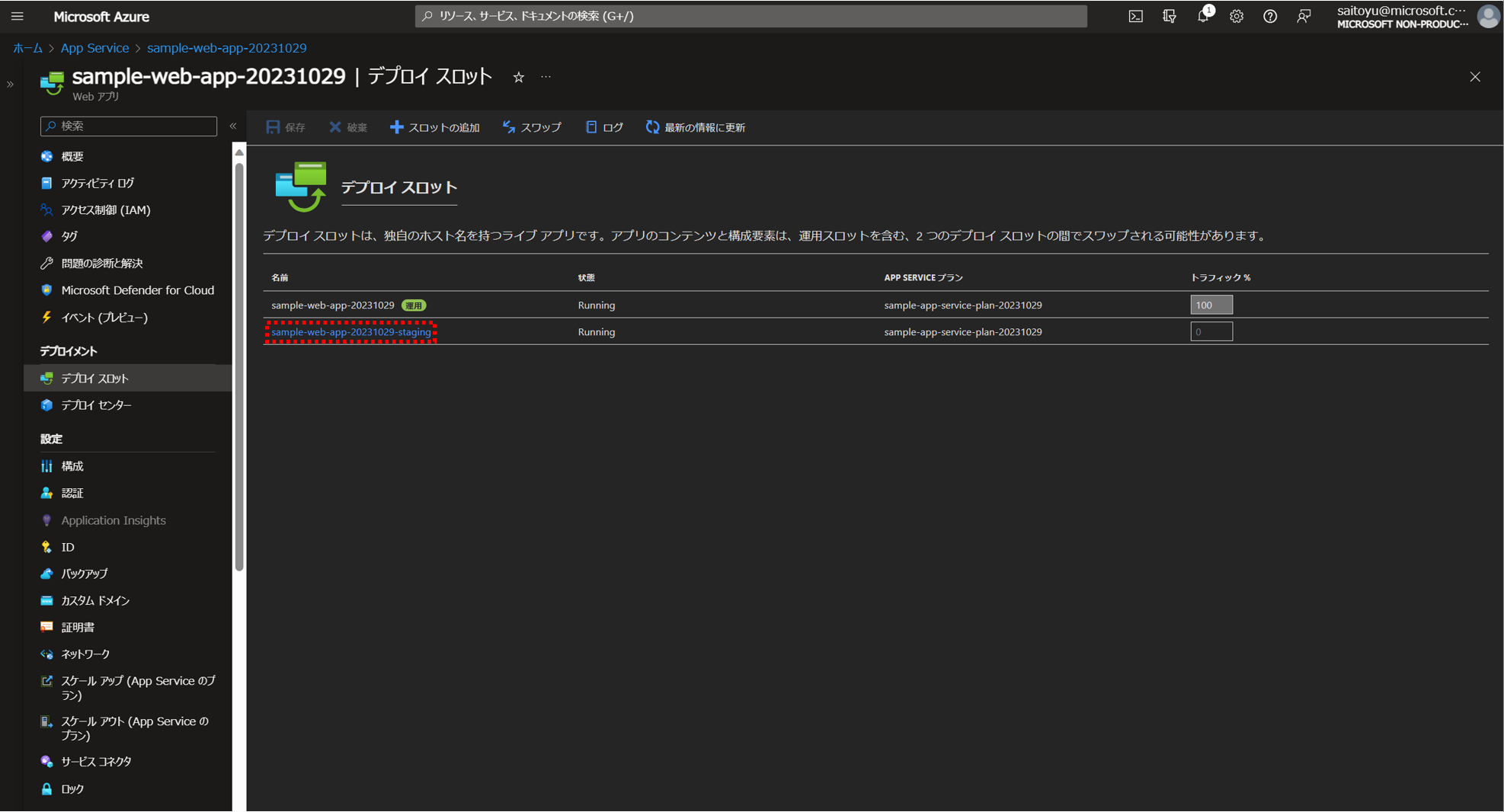The image size is (1504, 812).
Task: Open the directories and subscriptions filter icon
Action: point(1169,16)
